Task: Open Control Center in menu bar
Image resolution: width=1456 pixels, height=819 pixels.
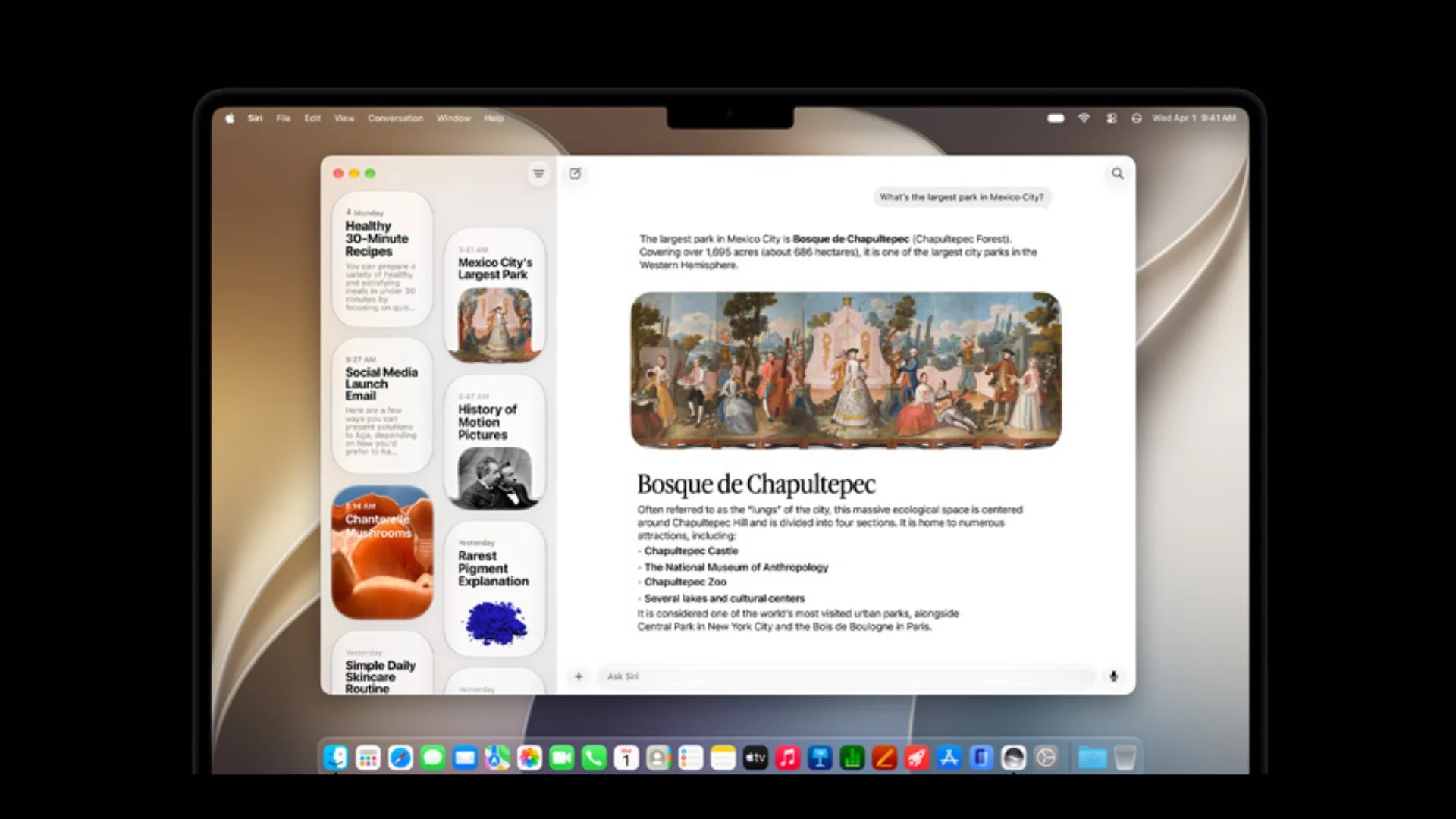Action: [1111, 118]
